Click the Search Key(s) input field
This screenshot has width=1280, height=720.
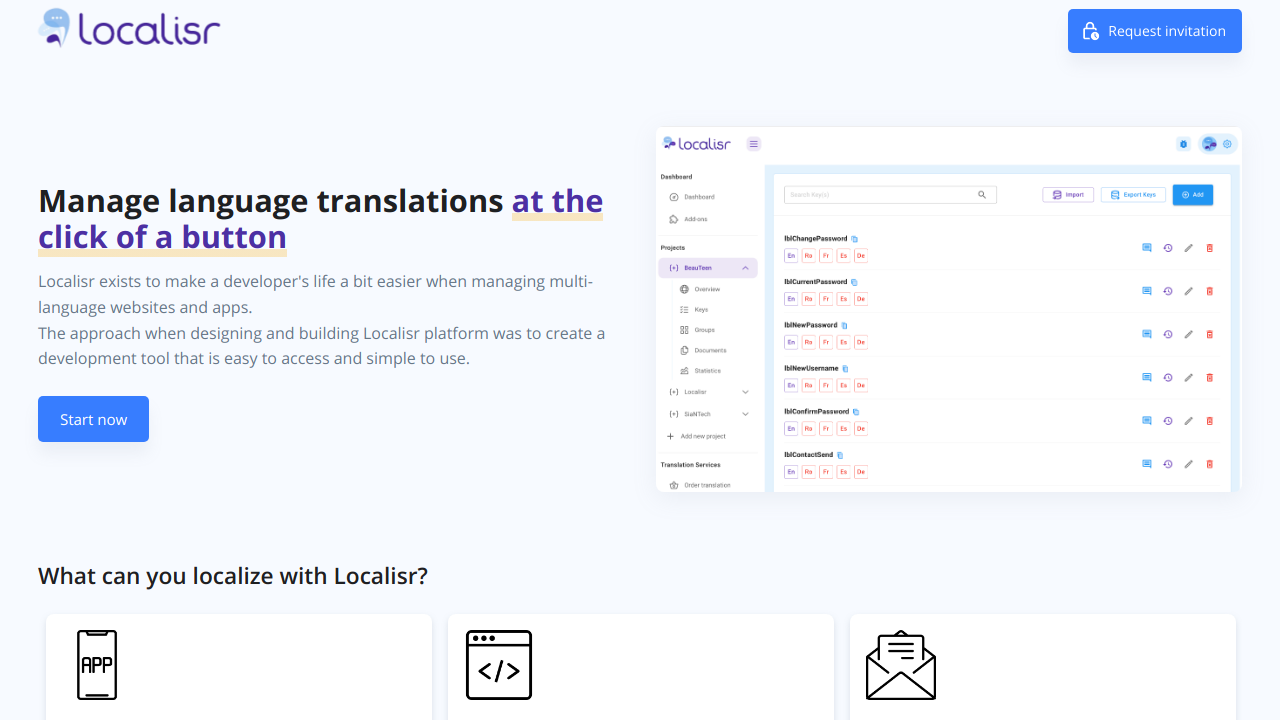coord(880,195)
